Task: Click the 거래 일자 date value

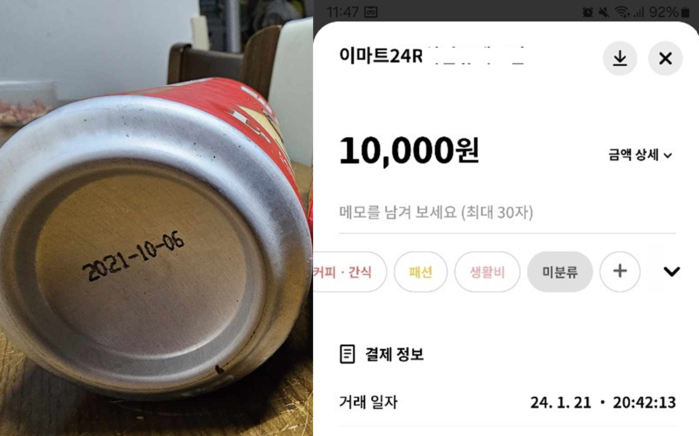Action: tap(603, 403)
